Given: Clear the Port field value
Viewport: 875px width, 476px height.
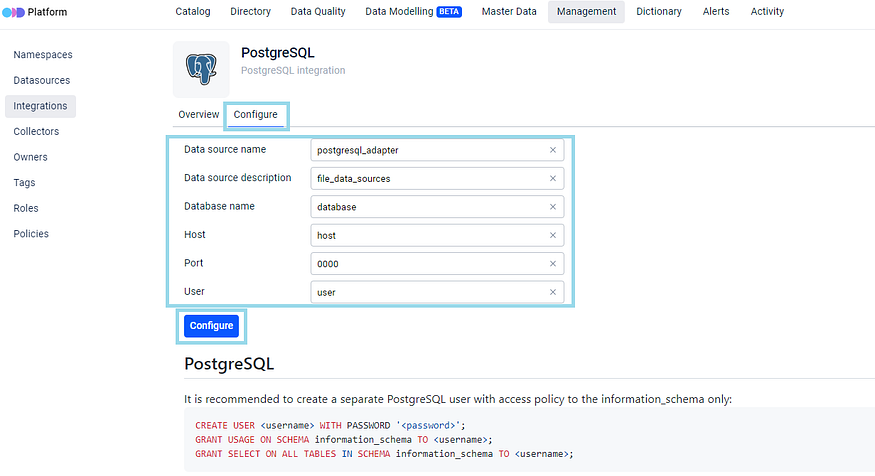Looking at the screenshot, I should (x=553, y=264).
